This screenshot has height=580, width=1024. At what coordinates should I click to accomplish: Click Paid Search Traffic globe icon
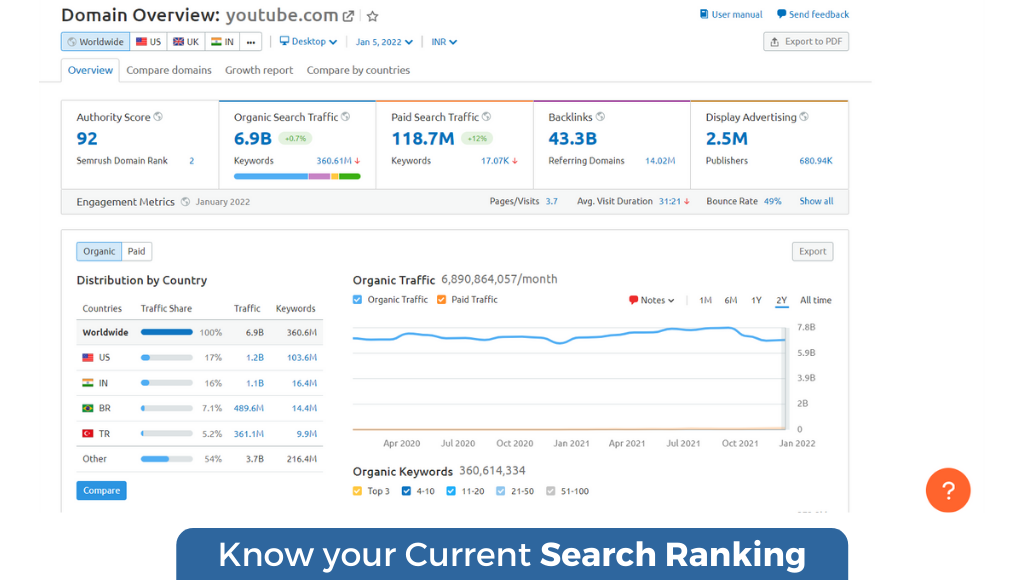[x=487, y=117]
